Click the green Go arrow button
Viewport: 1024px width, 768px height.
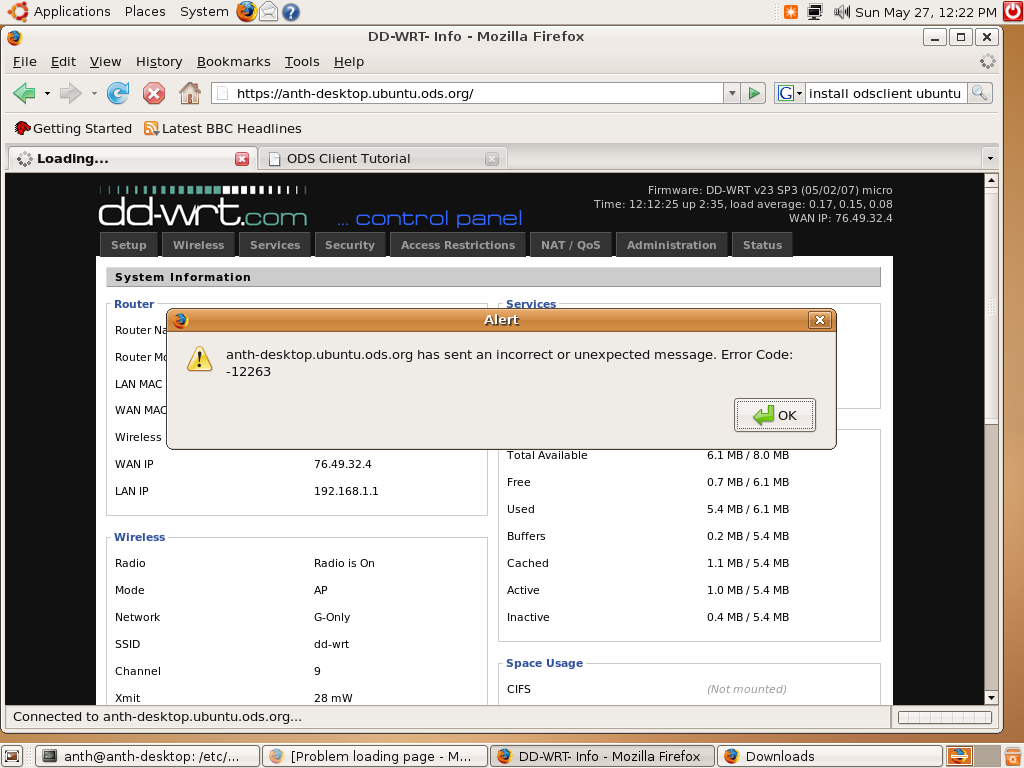[x=754, y=93]
